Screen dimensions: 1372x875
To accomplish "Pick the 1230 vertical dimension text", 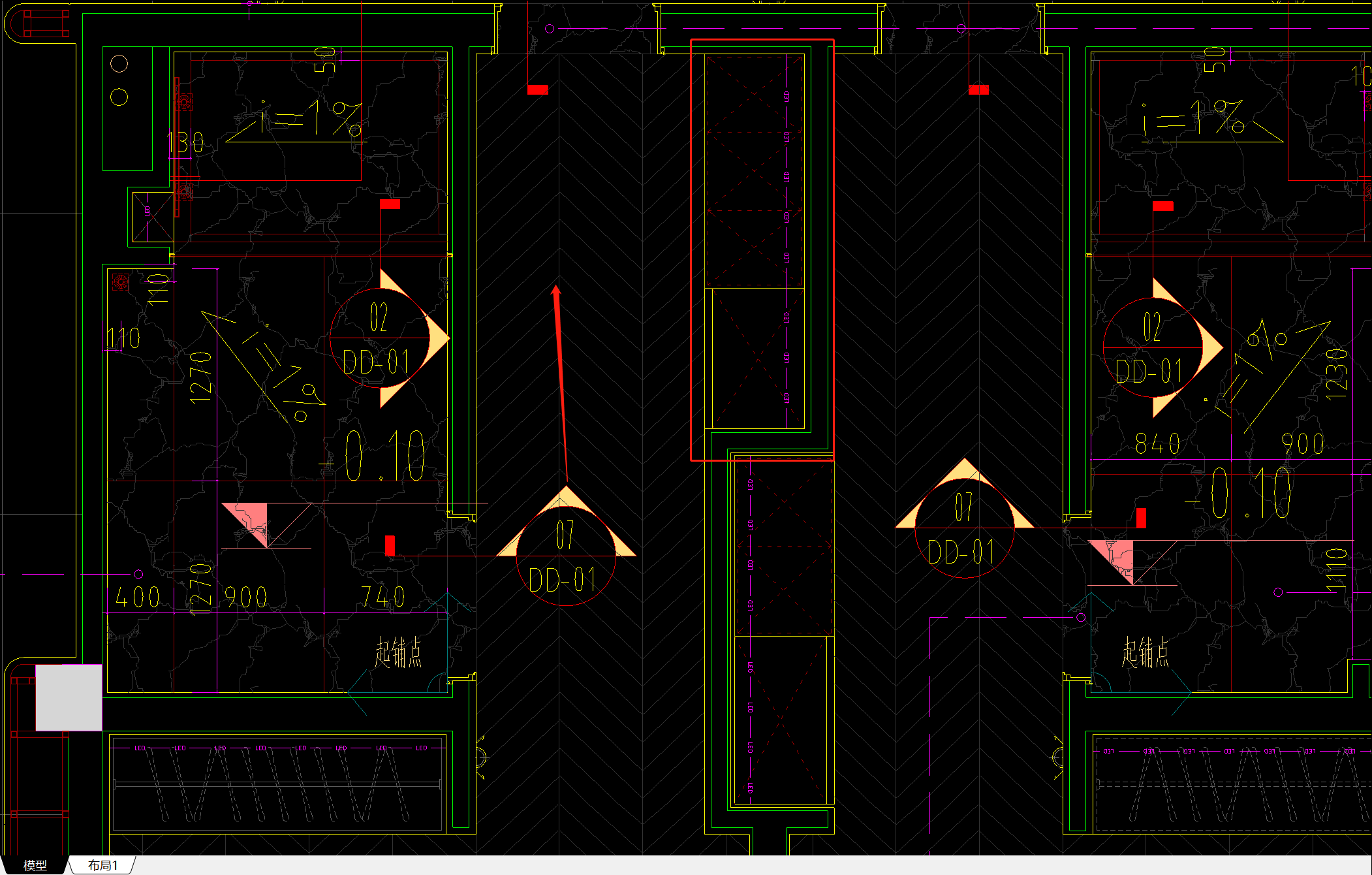I will 1336,374.
